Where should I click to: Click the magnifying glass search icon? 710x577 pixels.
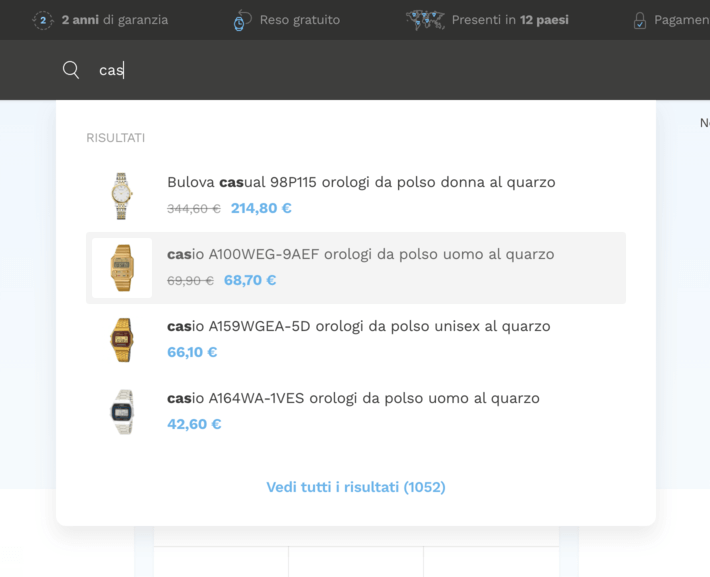tap(71, 70)
